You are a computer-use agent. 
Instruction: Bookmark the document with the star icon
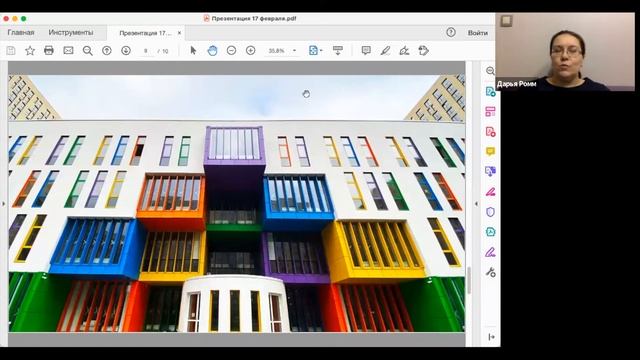point(30,51)
